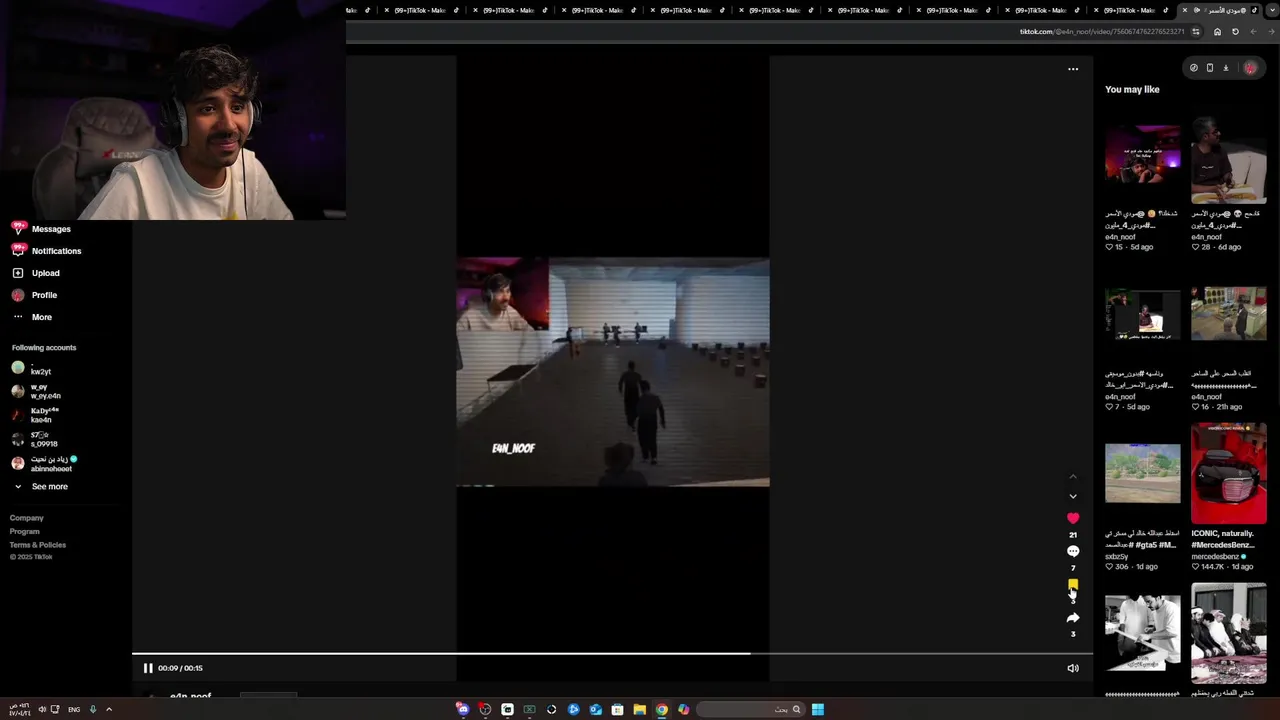Image resolution: width=1280 pixels, height=720 pixels.
Task: Reload the page with browser refresh
Action: pos(1235,32)
